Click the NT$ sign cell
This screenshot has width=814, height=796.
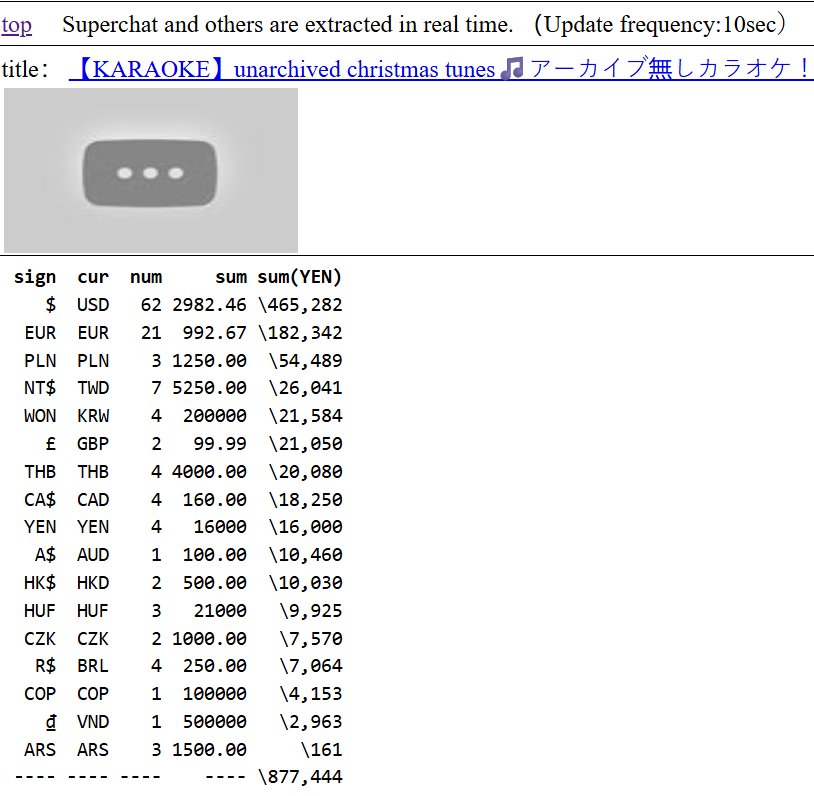[x=40, y=388]
